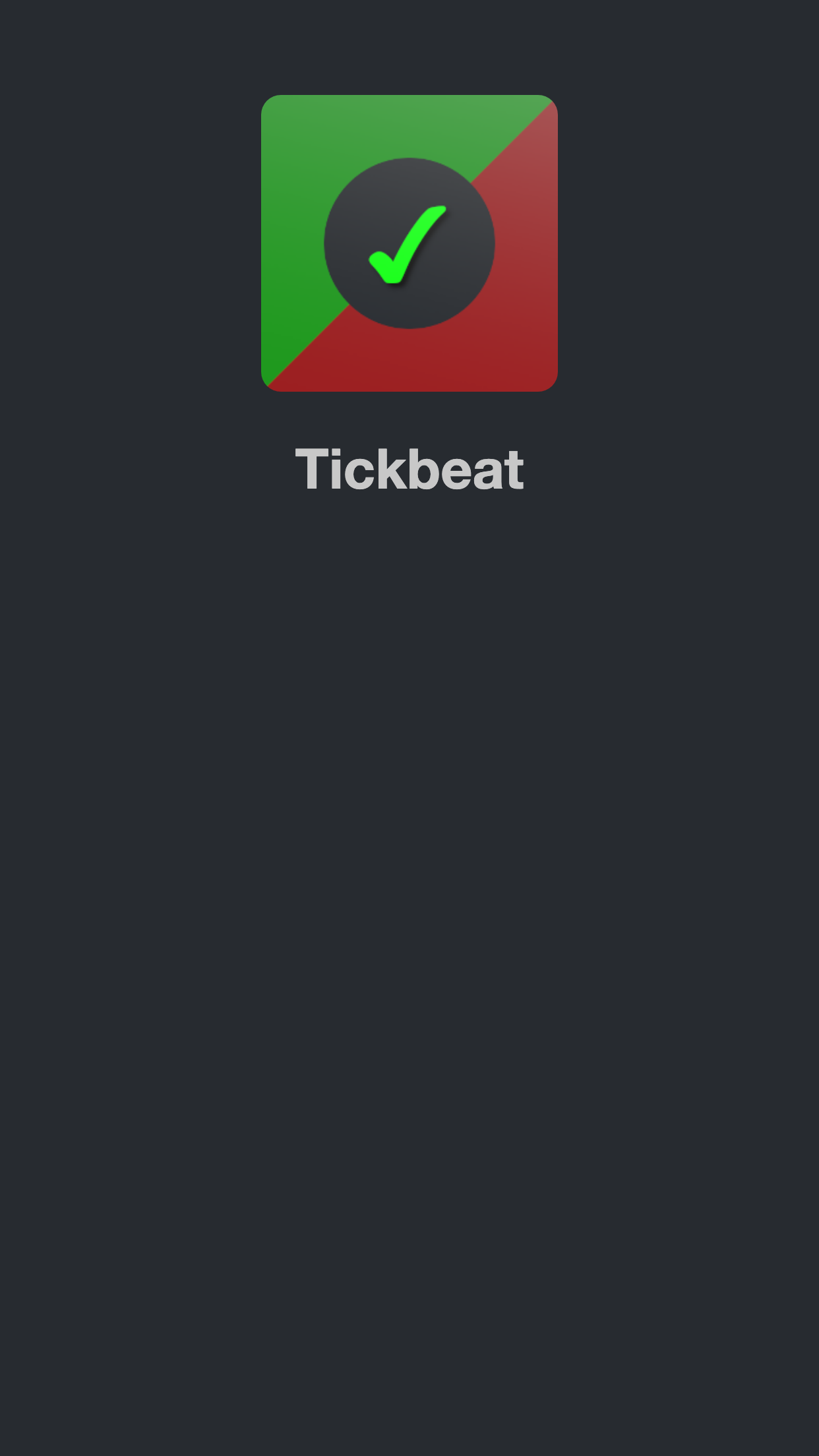
Task: Click the final t of Tickbeat
Action: [x=515, y=471]
